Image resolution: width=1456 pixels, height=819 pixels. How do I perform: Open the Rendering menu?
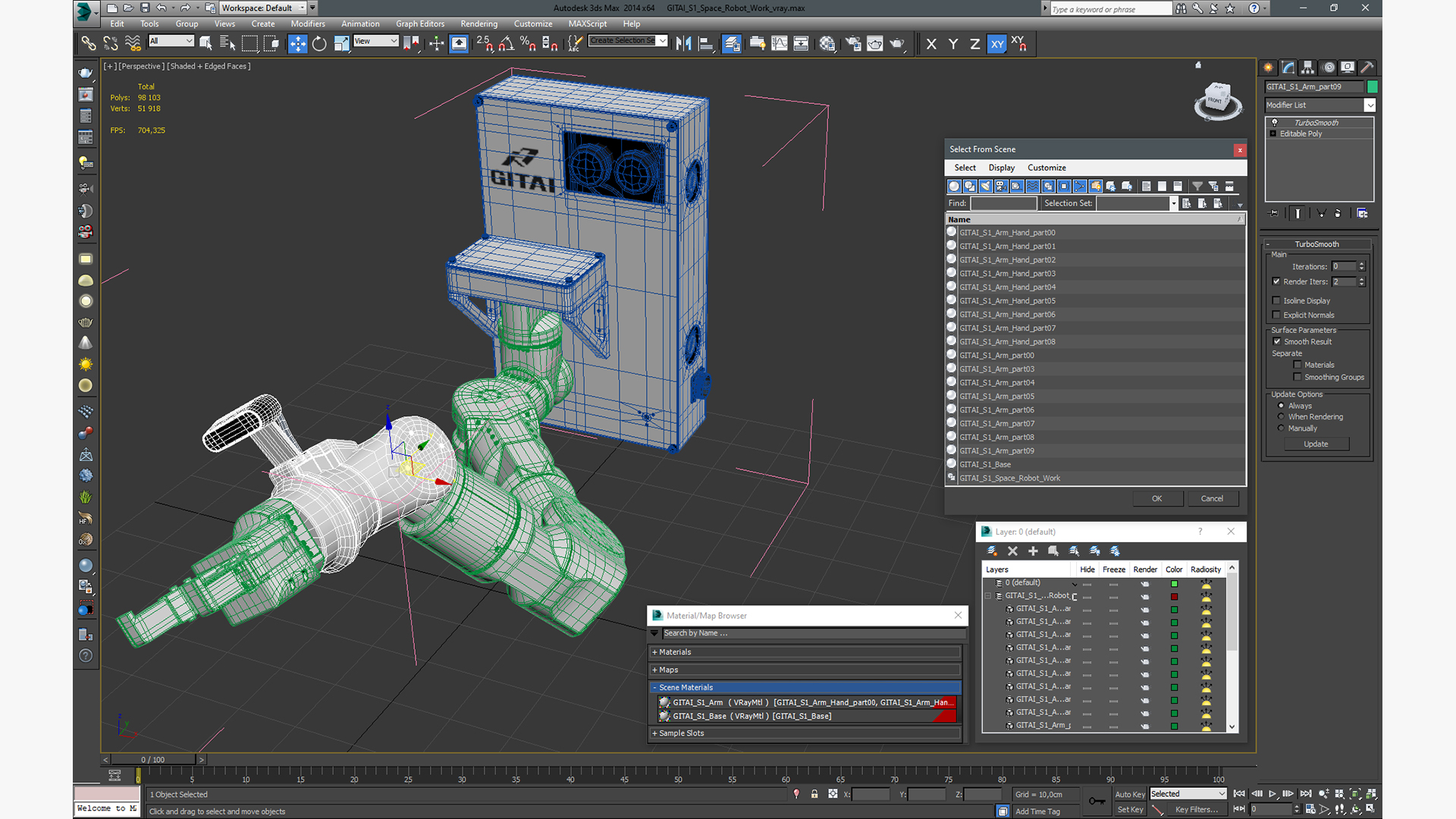479,24
